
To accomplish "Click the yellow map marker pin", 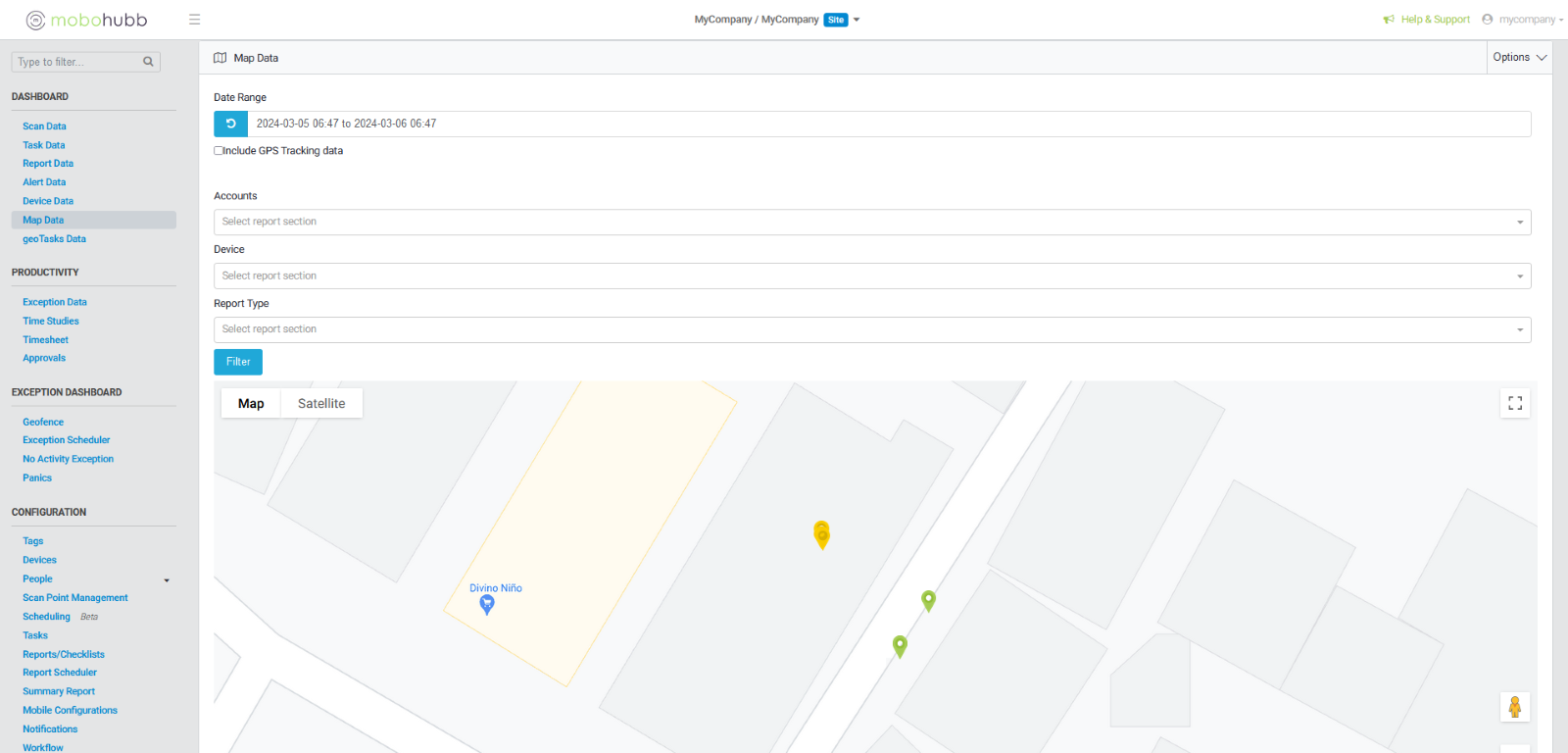I will click(822, 534).
